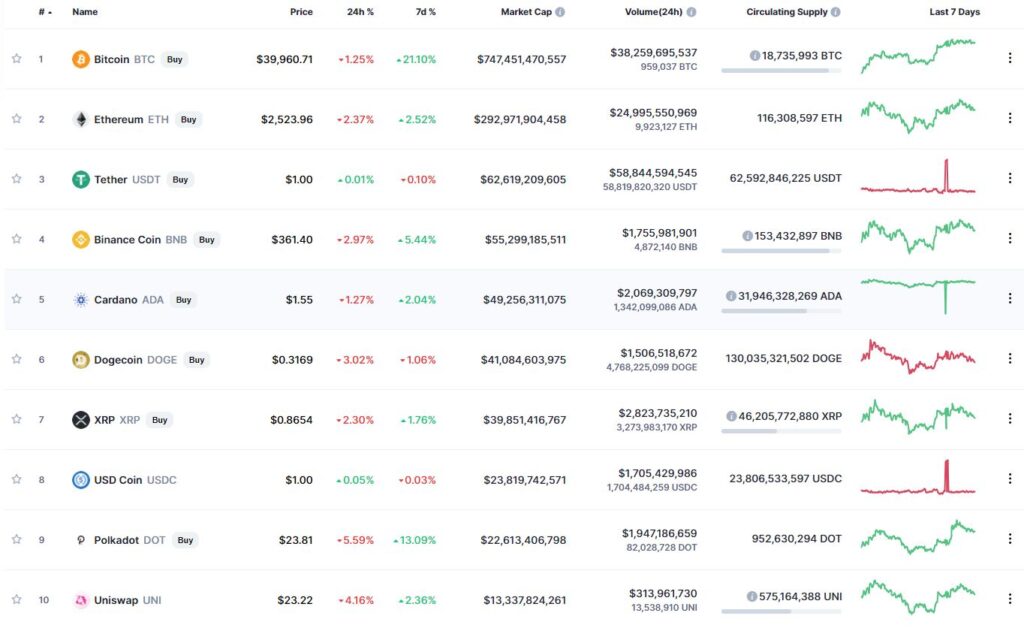Click the Dogecoin logo icon

point(80,360)
